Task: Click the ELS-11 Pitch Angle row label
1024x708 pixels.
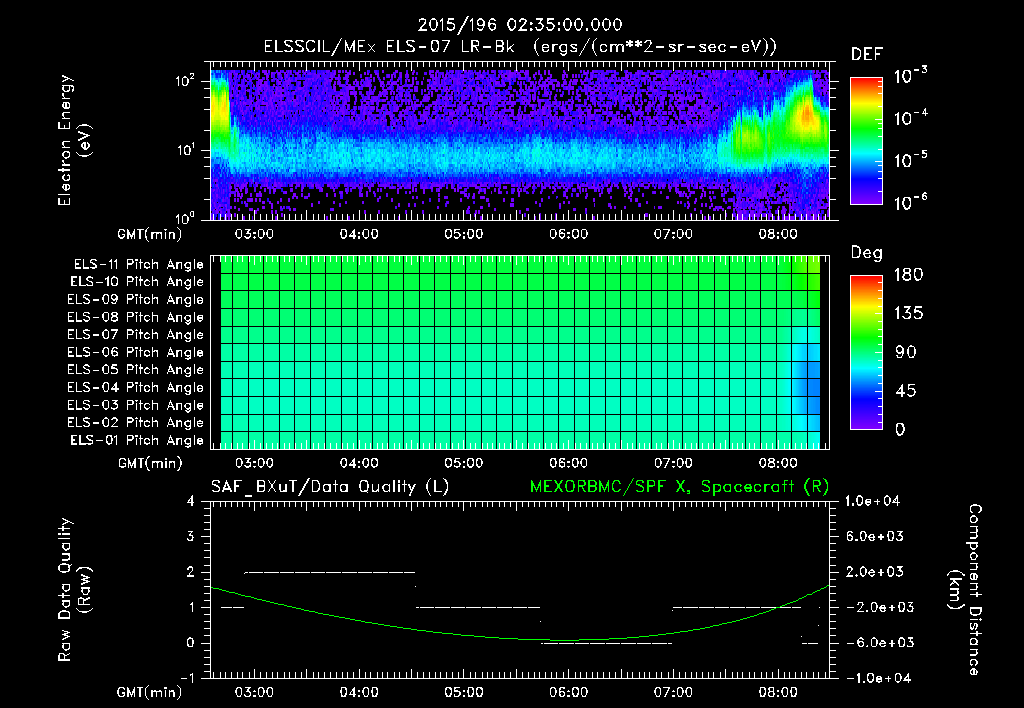Action: coord(138,265)
